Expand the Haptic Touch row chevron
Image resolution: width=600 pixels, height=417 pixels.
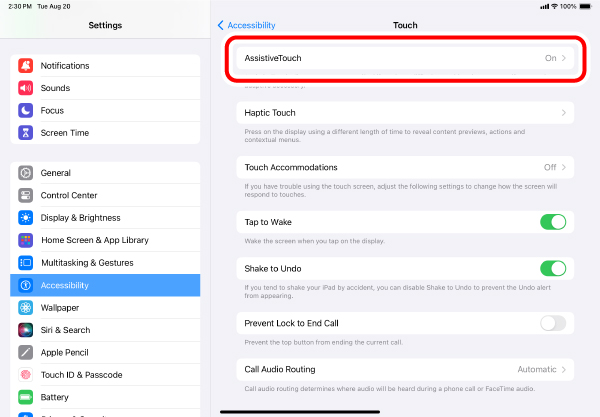point(563,113)
